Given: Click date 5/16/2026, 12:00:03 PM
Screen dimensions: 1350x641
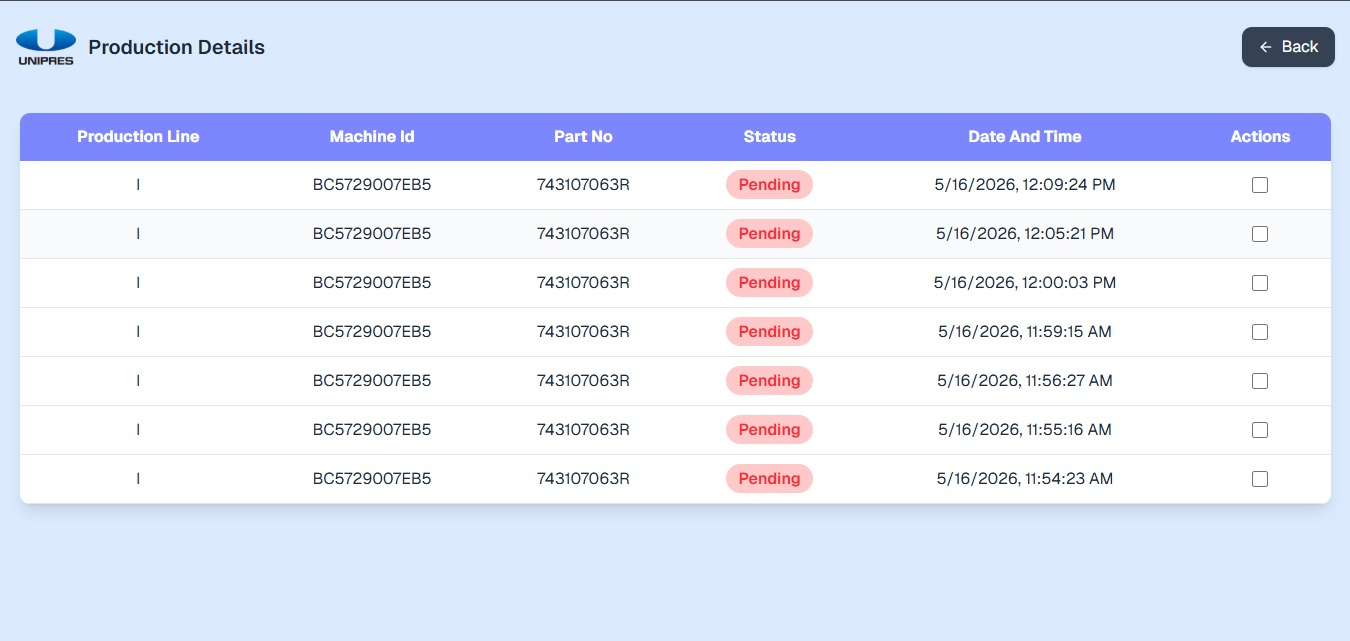Looking at the screenshot, I should coord(1025,283).
